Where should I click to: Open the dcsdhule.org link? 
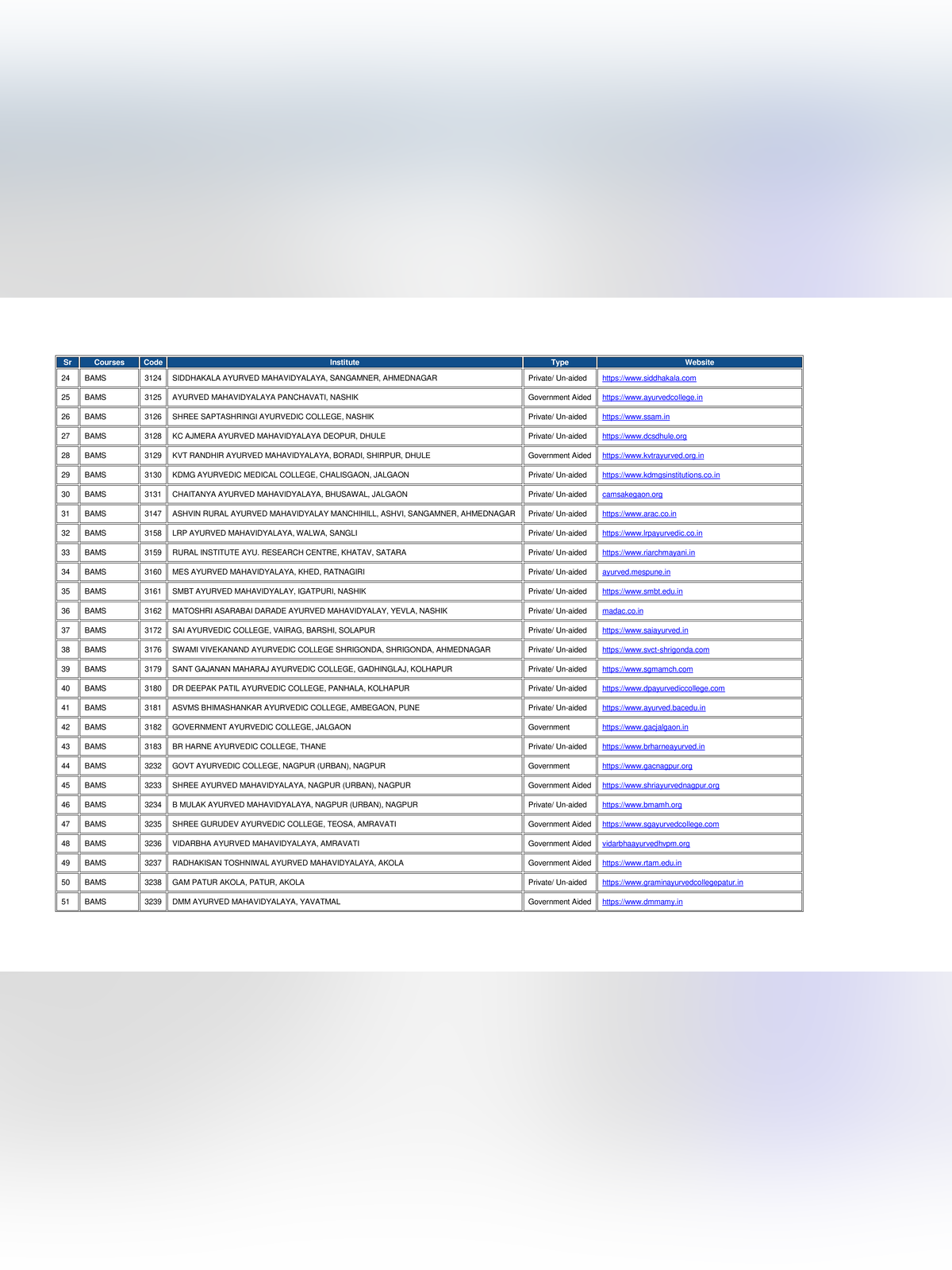tap(644, 437)
